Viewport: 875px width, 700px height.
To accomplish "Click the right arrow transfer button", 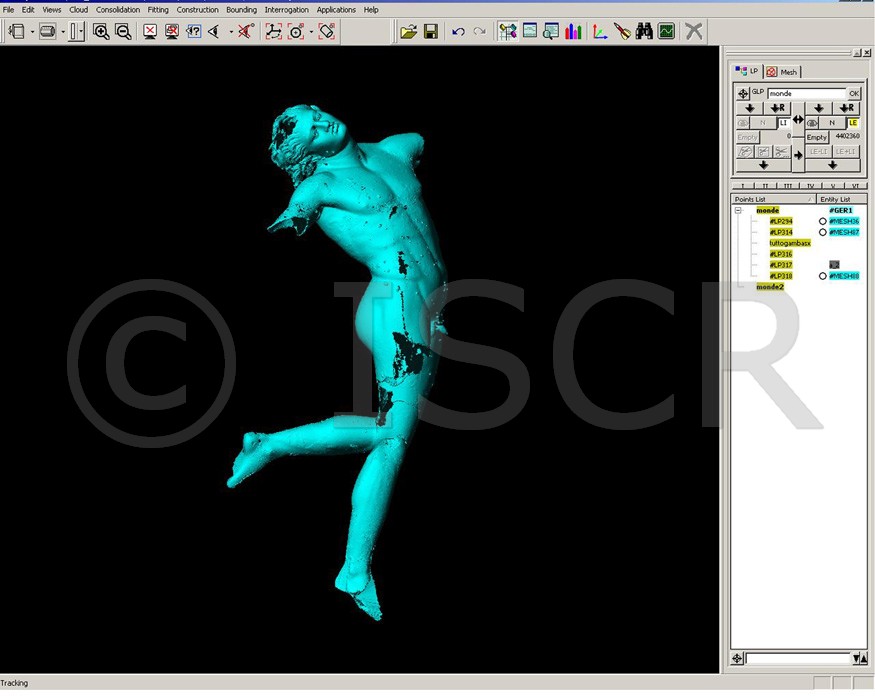I will tap(798, 155).
